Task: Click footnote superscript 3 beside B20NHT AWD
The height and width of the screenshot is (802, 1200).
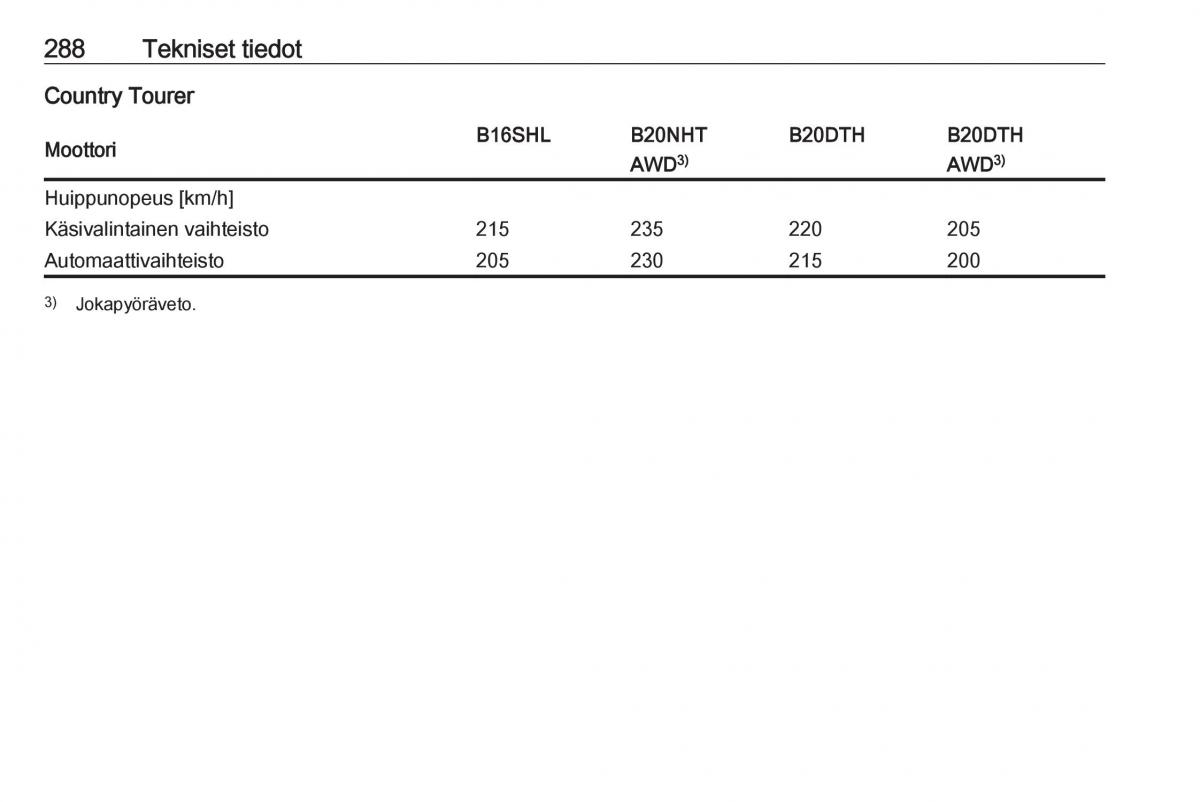Action: 682,161
